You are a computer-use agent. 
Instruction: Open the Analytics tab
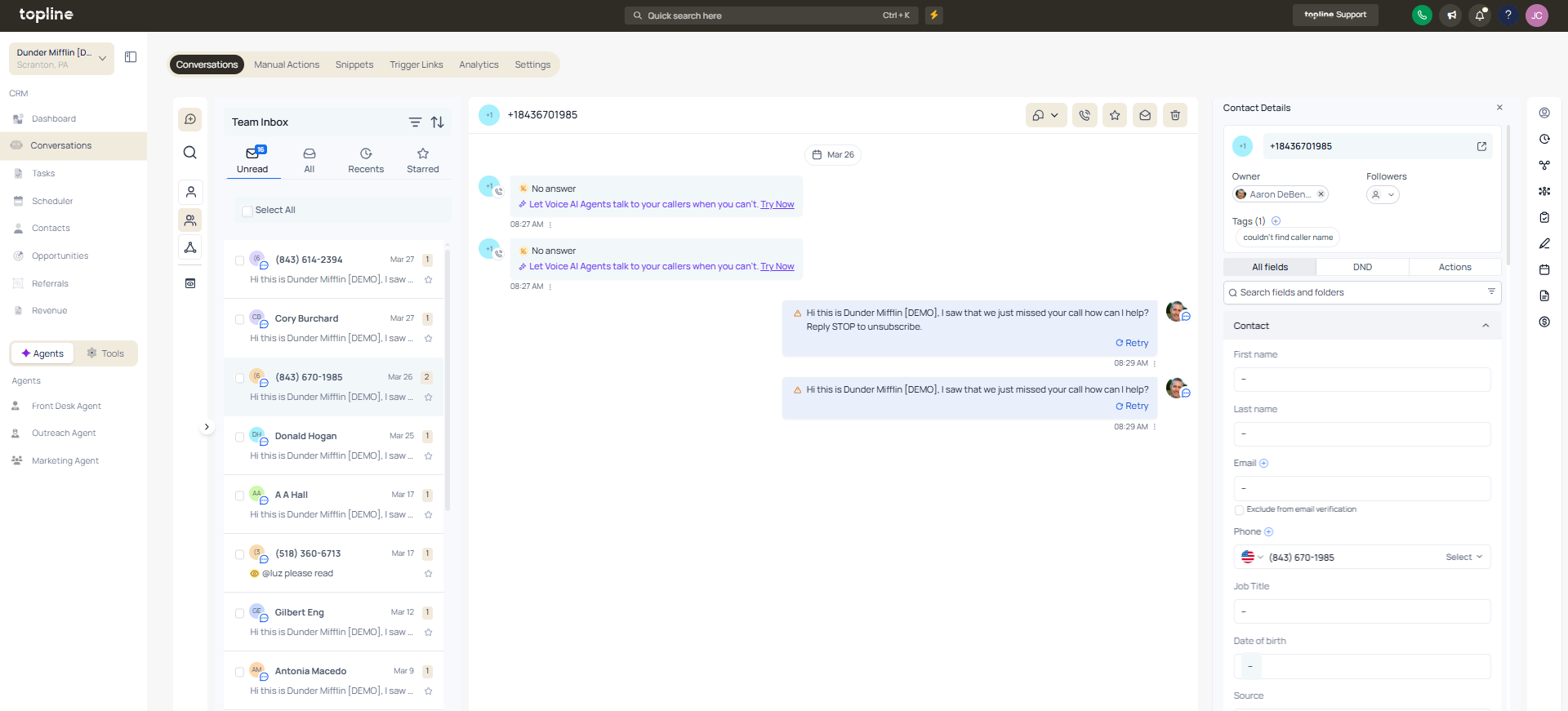(x=479, y=64)
